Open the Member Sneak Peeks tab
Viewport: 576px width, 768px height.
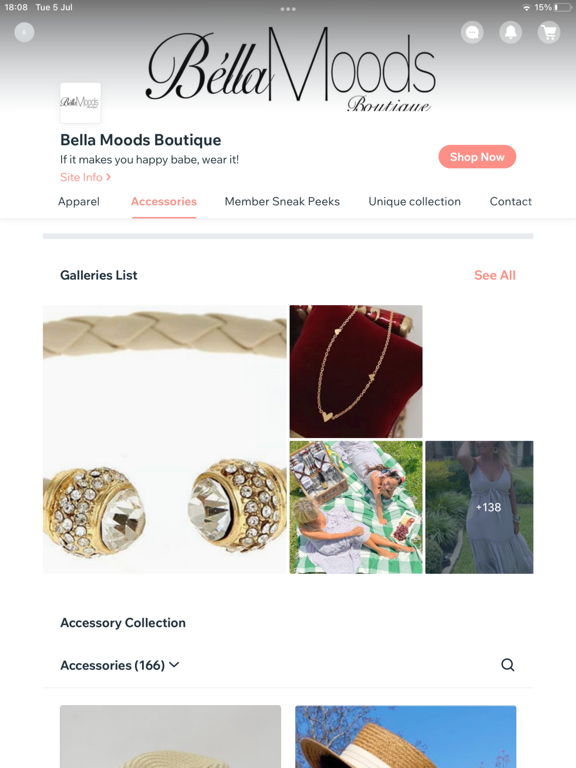(x=282, y=201)
